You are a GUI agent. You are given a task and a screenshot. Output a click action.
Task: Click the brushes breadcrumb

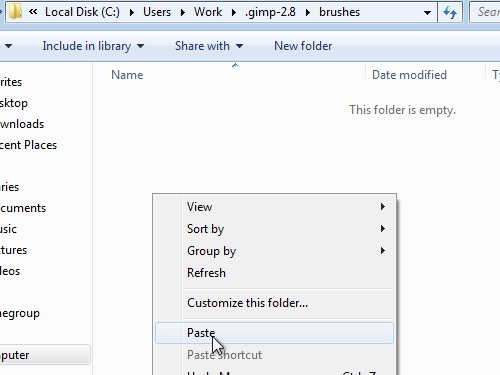click(339, 12)
